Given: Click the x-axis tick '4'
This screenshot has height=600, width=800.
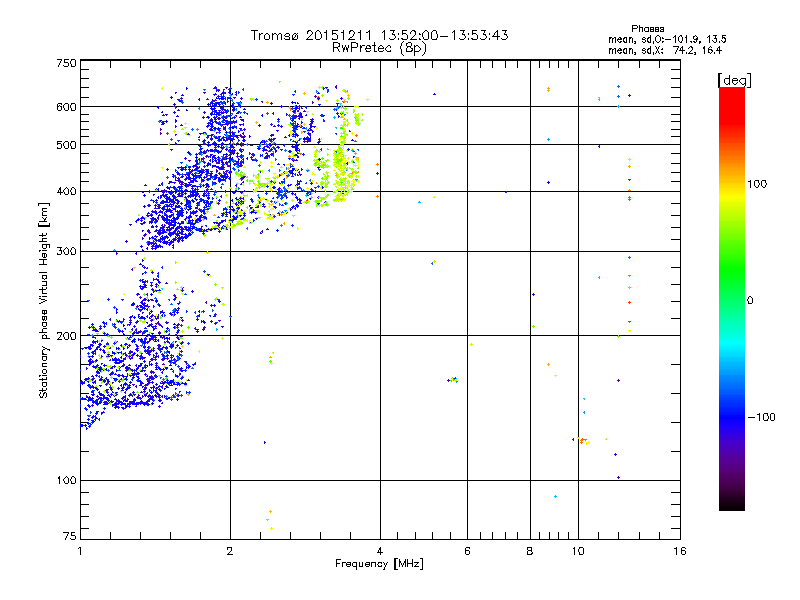Looking at the screenshot, I should 380,551.
